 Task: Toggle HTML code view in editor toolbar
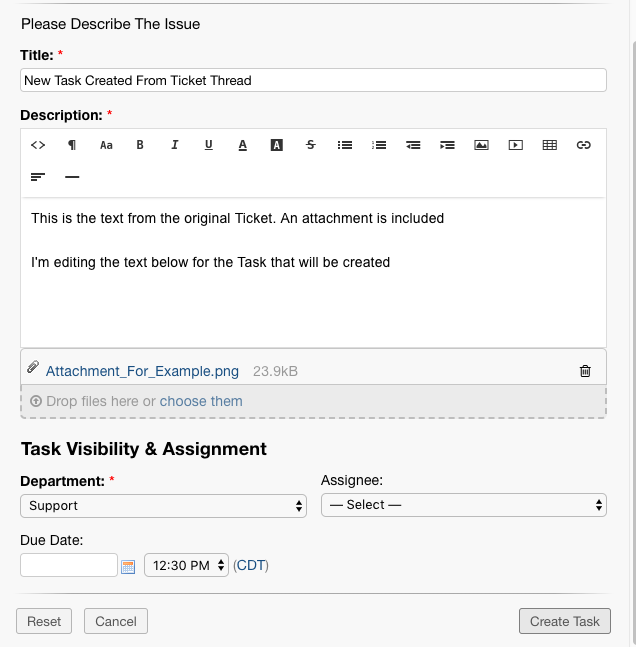click(38, 145)
